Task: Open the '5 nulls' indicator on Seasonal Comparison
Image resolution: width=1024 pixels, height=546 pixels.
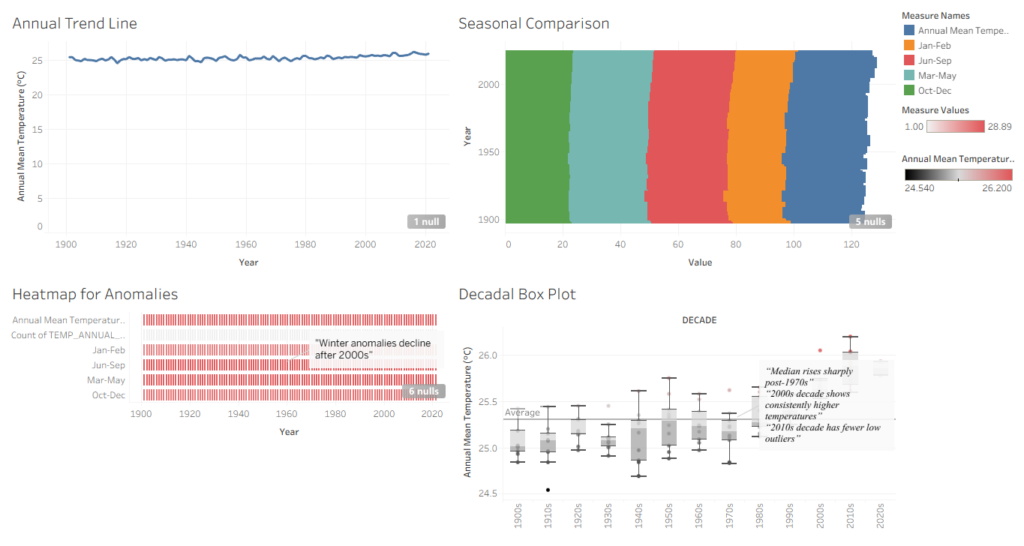Action: [x=871, y=221]
